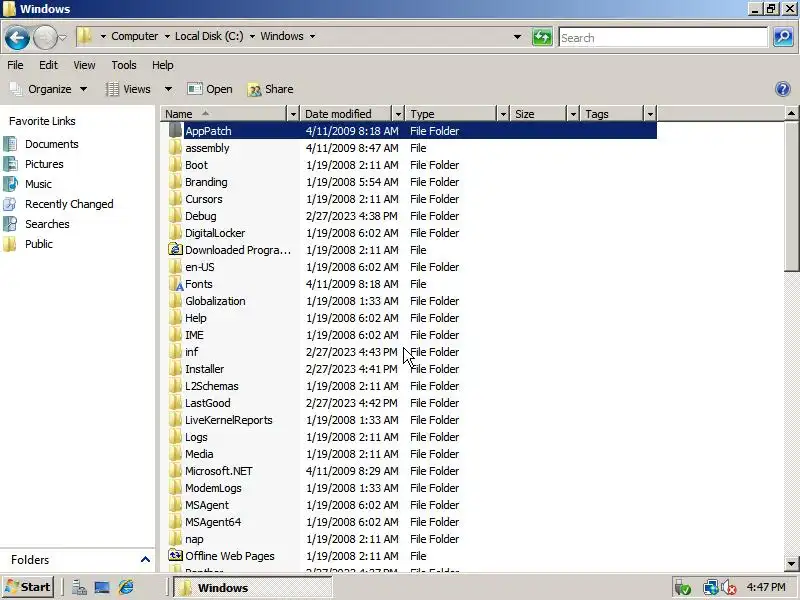Expand the Folders pane chevron
The image size is (800, 600).
tap(145, 560)
